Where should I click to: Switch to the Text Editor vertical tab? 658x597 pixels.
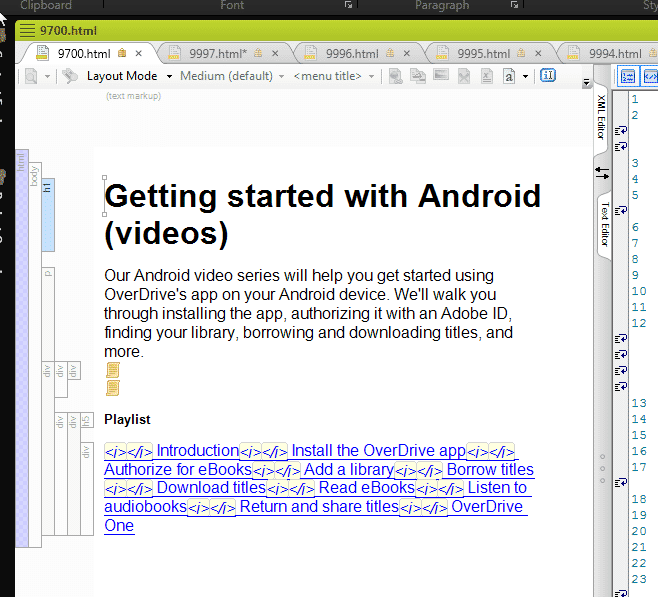point(604,224)
